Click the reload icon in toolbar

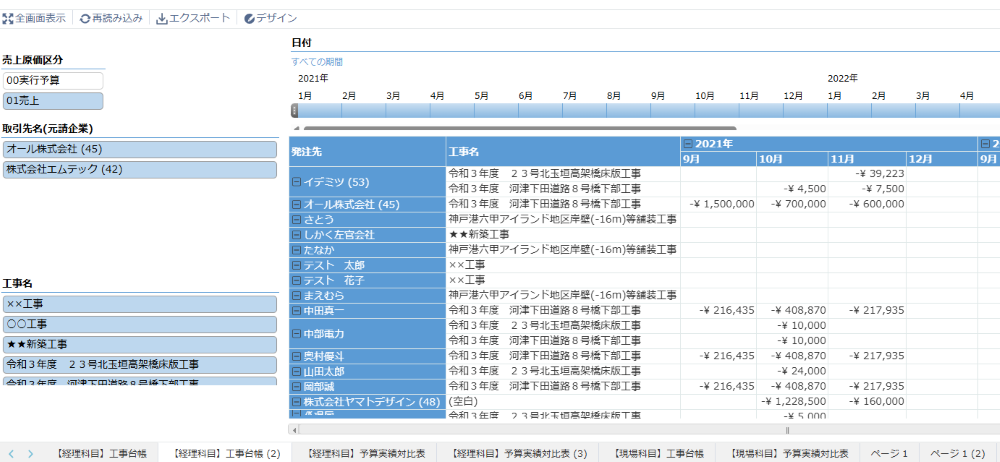click(x=85, y=18)
